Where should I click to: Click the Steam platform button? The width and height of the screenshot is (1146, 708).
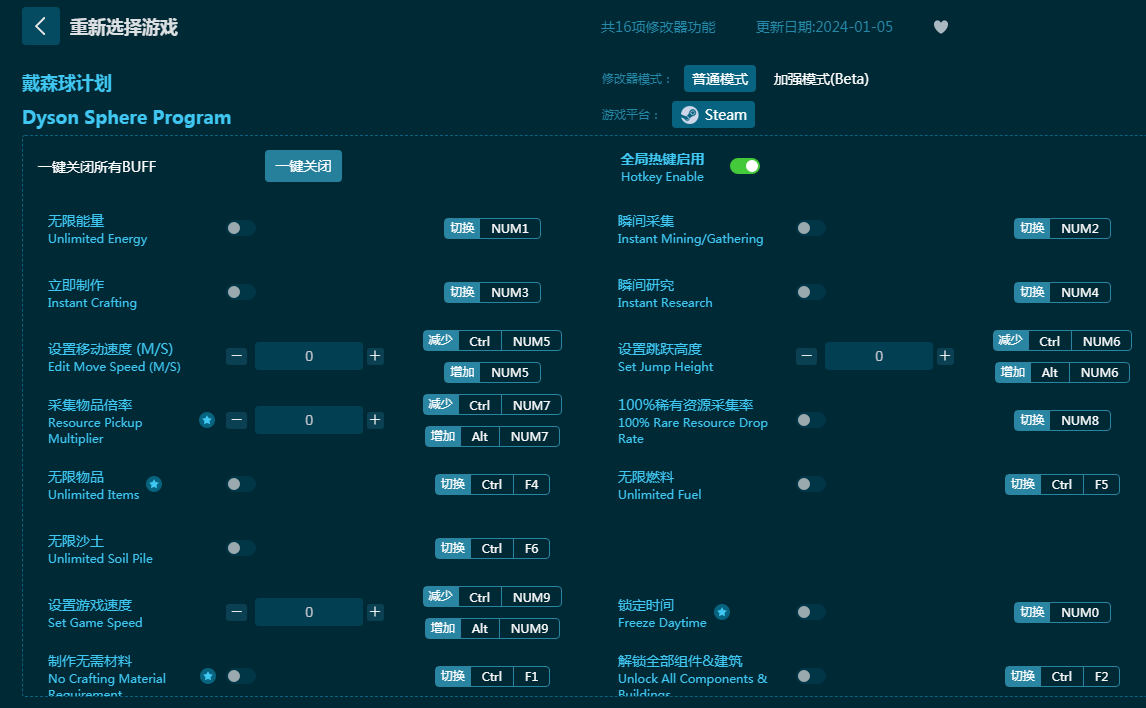coord(713,115)
